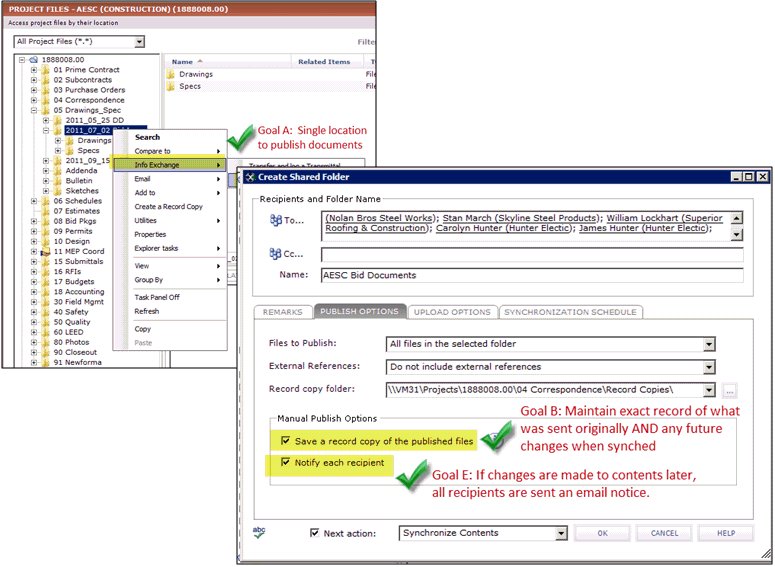Screen dimensions: 775x567
Task: Switch to the Publish Options tab
Action: coord(359,311)
